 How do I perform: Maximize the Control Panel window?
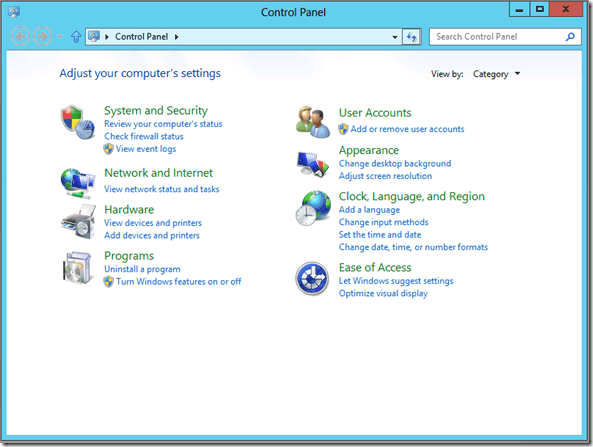point(540,9)
